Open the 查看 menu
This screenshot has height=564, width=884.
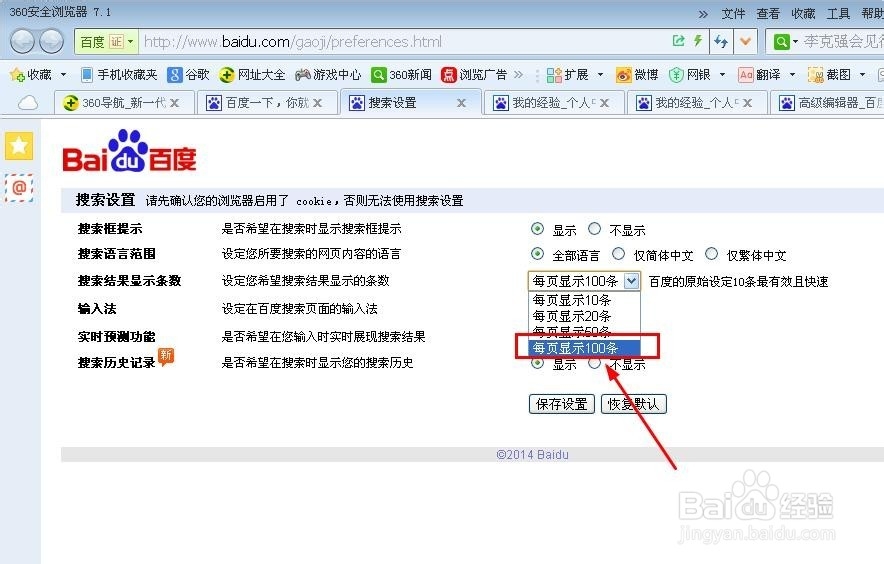(768, 14)
